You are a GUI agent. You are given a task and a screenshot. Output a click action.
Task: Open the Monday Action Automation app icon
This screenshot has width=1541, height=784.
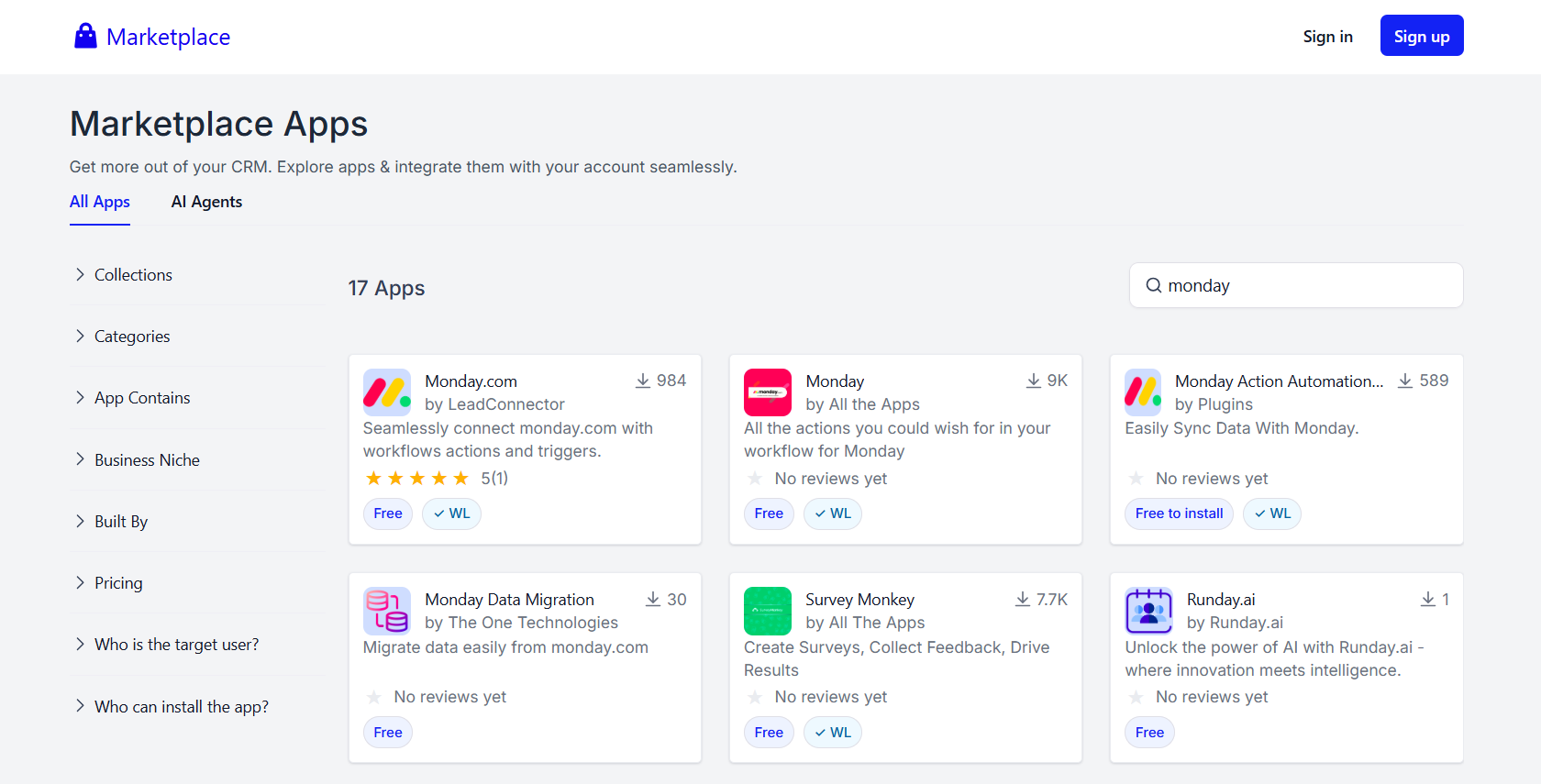pos(1143,392)
